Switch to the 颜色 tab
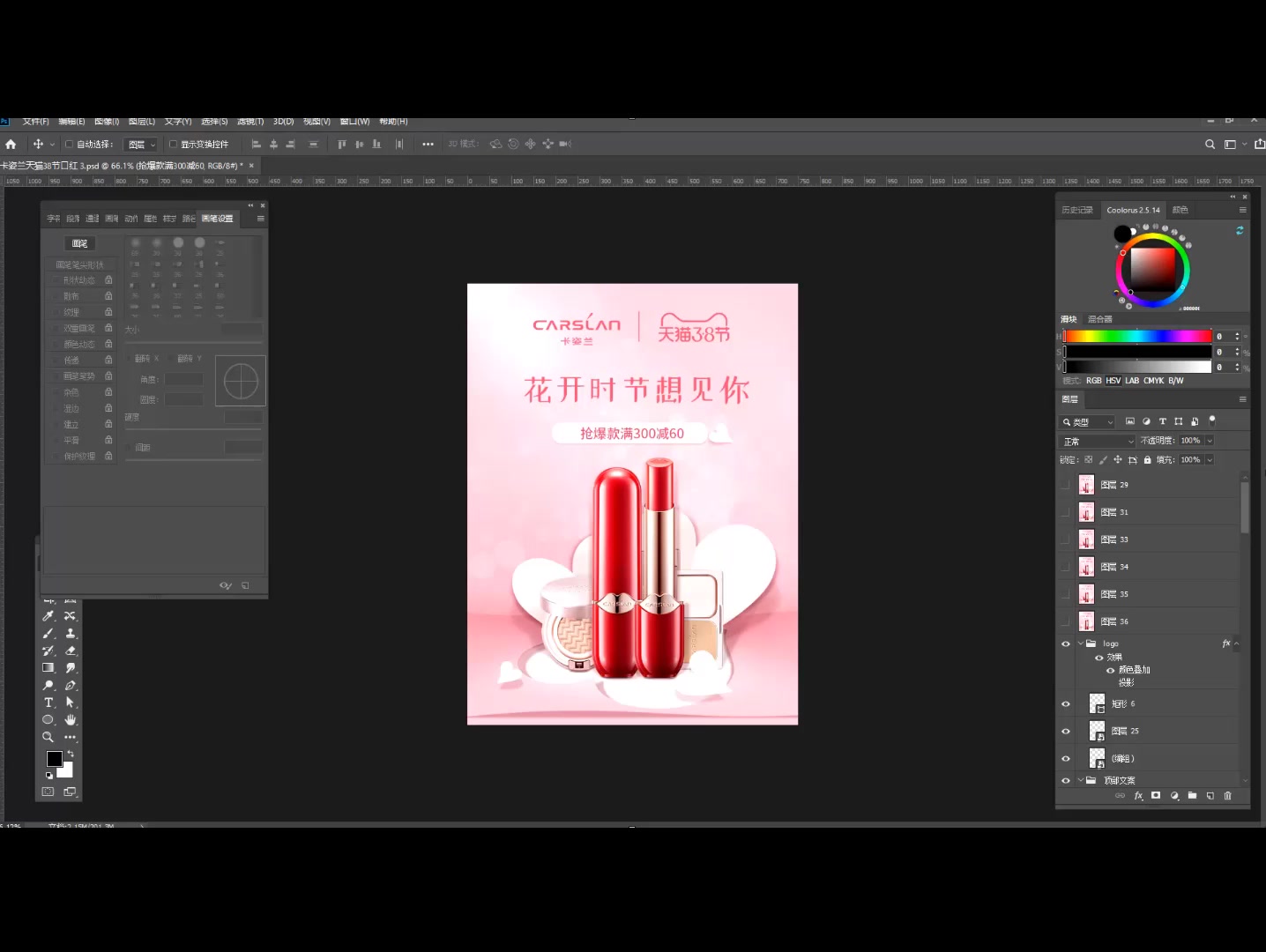Viewport: 1266px width, 952px height. pyautogui.click(x=1180, y=210)
